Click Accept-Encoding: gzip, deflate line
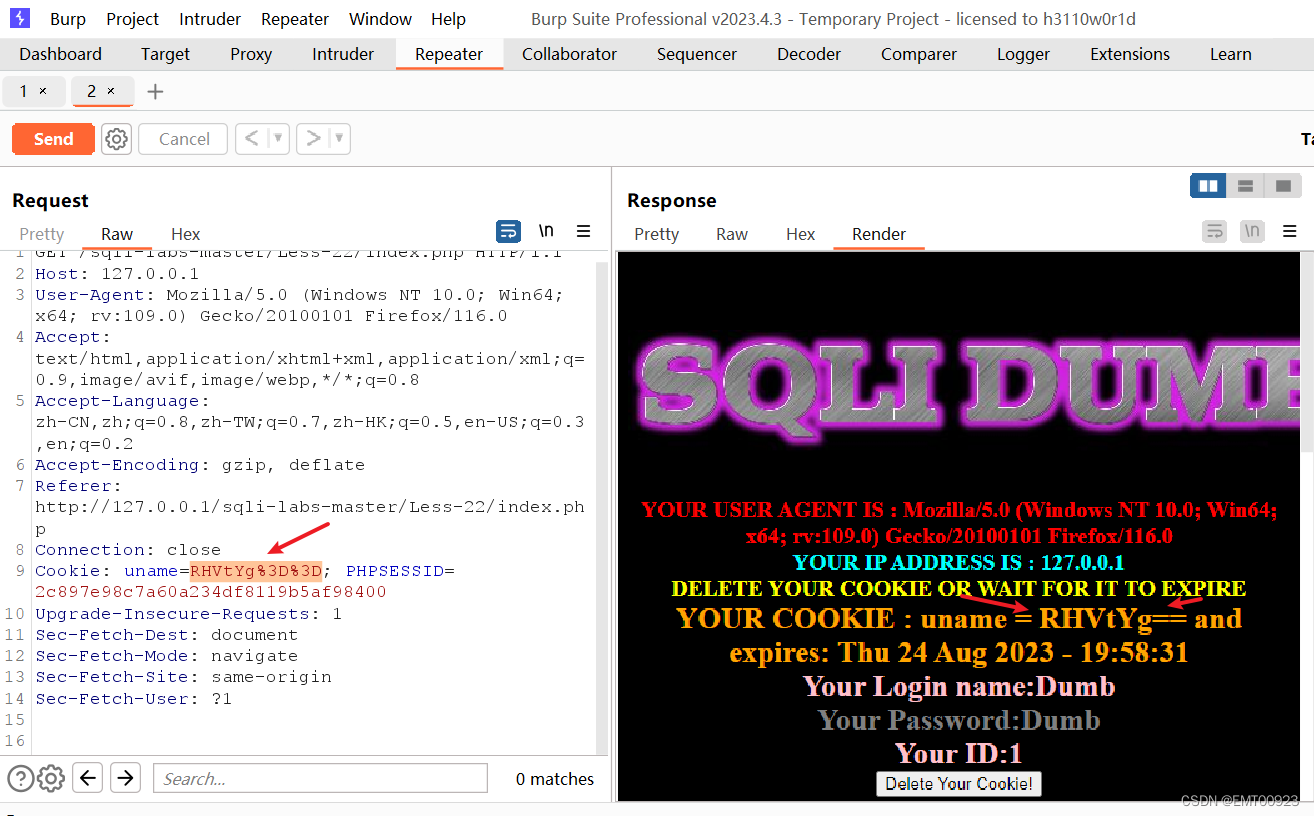The width and height of the screenshot is (1314, 816). click(x=200, y=465)
